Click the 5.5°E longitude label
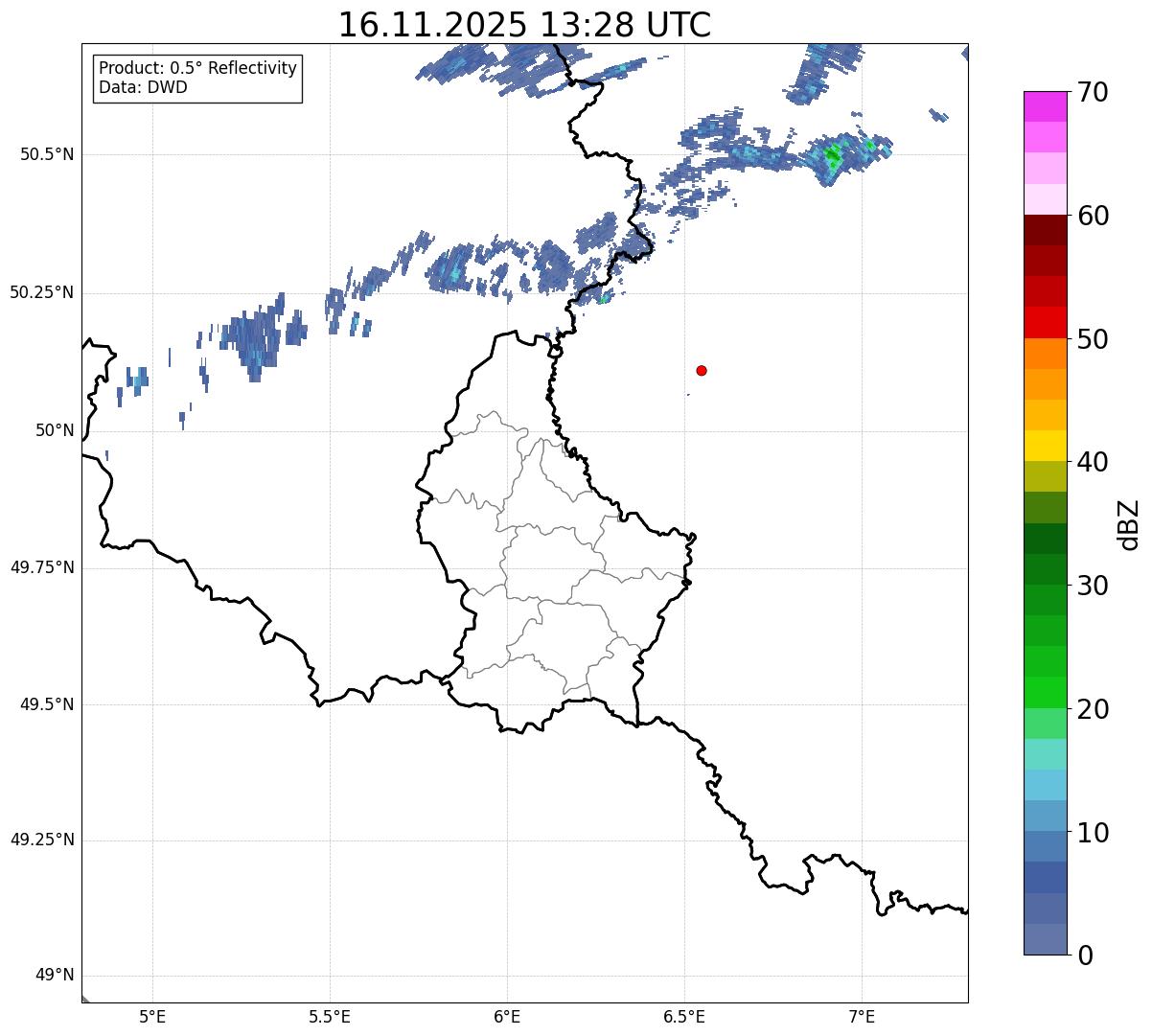Image resolution: width=1152 pixels, height=1036 pixels. [x=330, y=1017]
